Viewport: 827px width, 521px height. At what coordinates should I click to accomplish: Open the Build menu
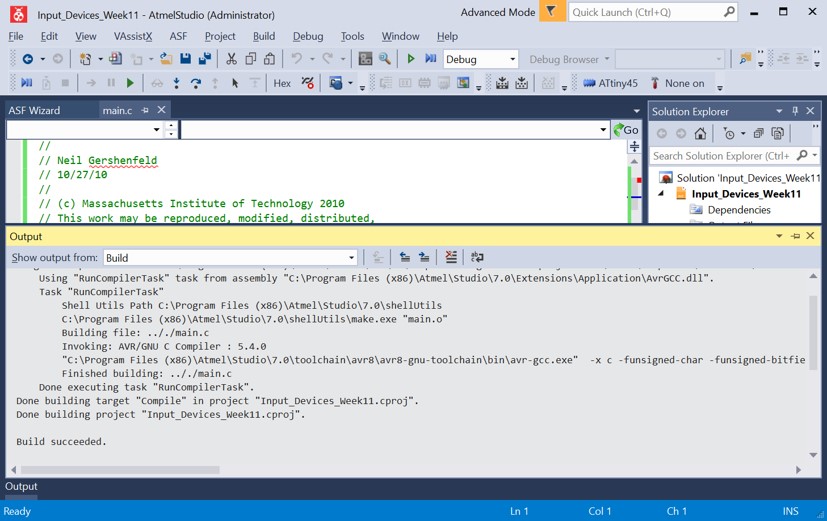[x=264, y=36]
